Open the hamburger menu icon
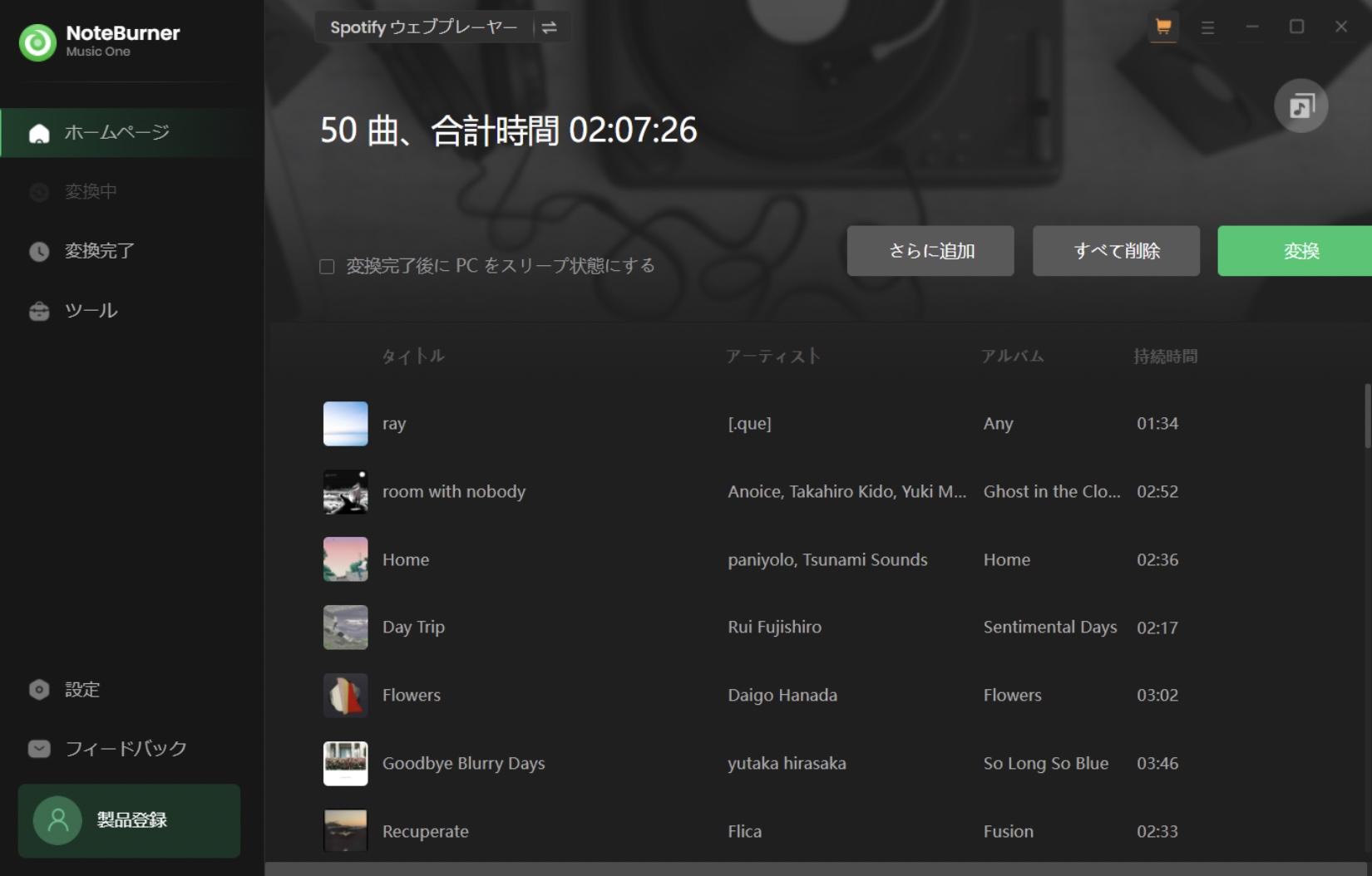Image resolution: width=1372 pixels, height=876 pixels. 1207,27
